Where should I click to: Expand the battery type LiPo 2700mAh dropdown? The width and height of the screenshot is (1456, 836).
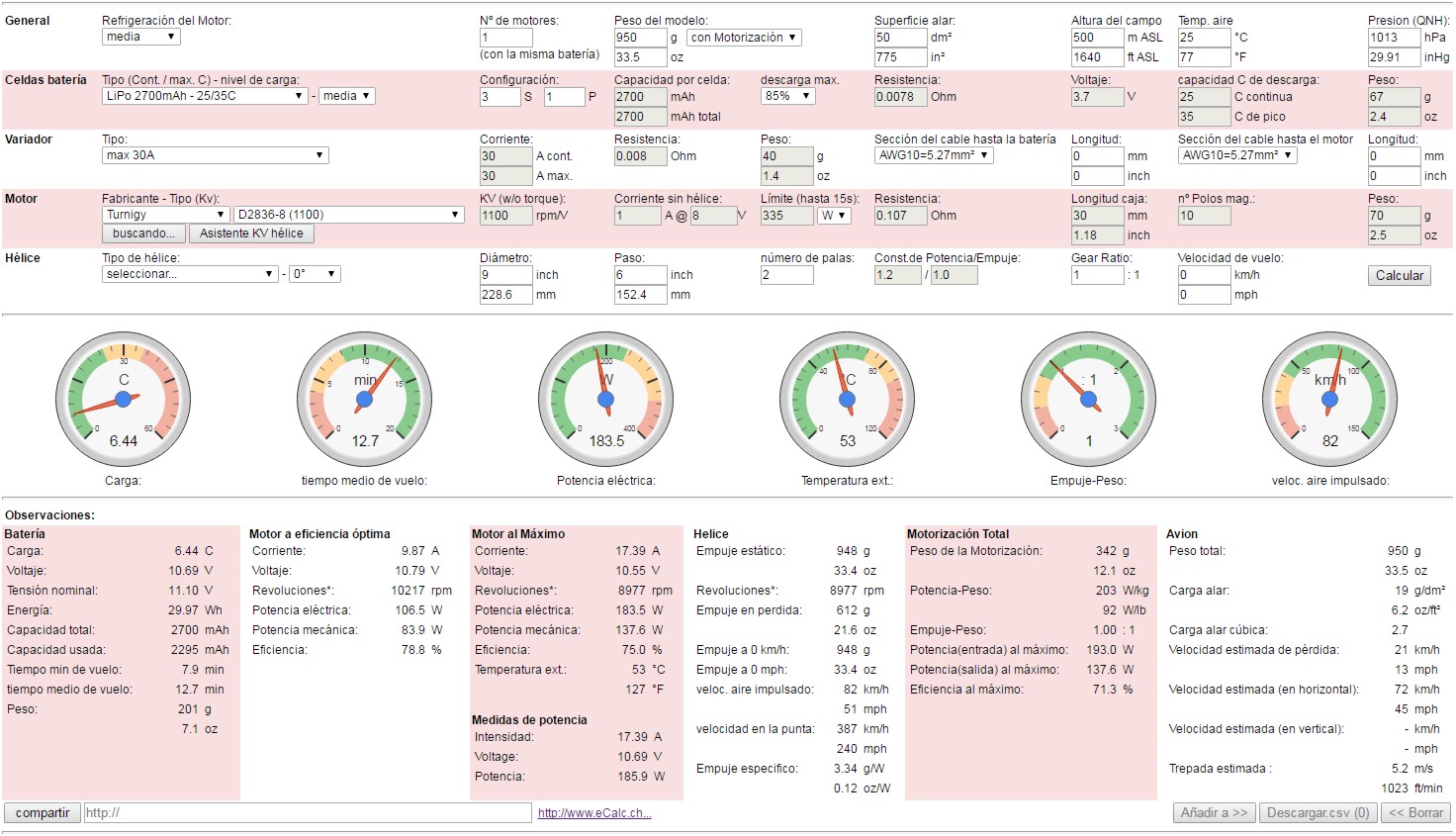pyautogui.click(x=205, y=96)
